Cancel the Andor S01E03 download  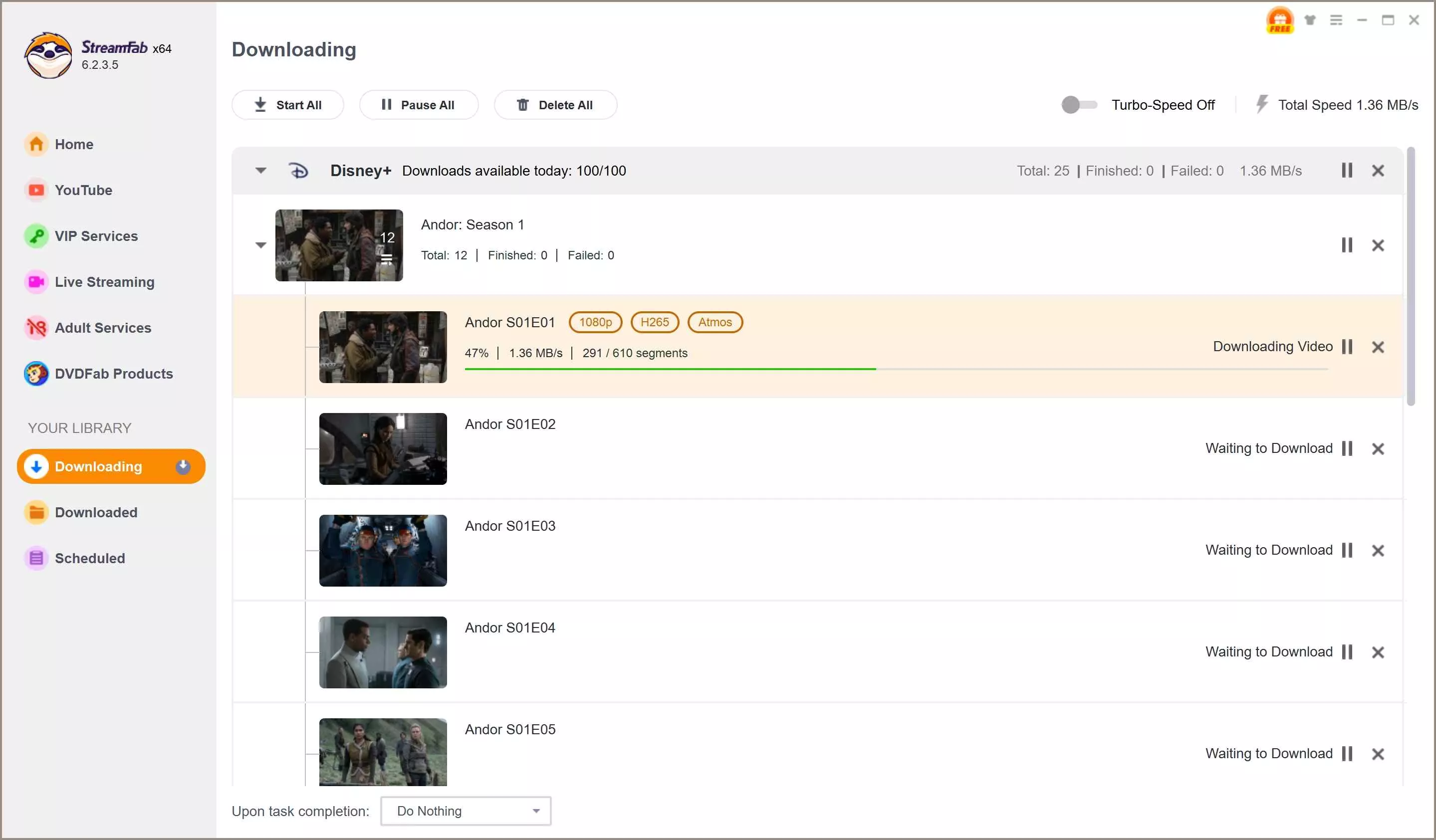[x=1377, y=551]
